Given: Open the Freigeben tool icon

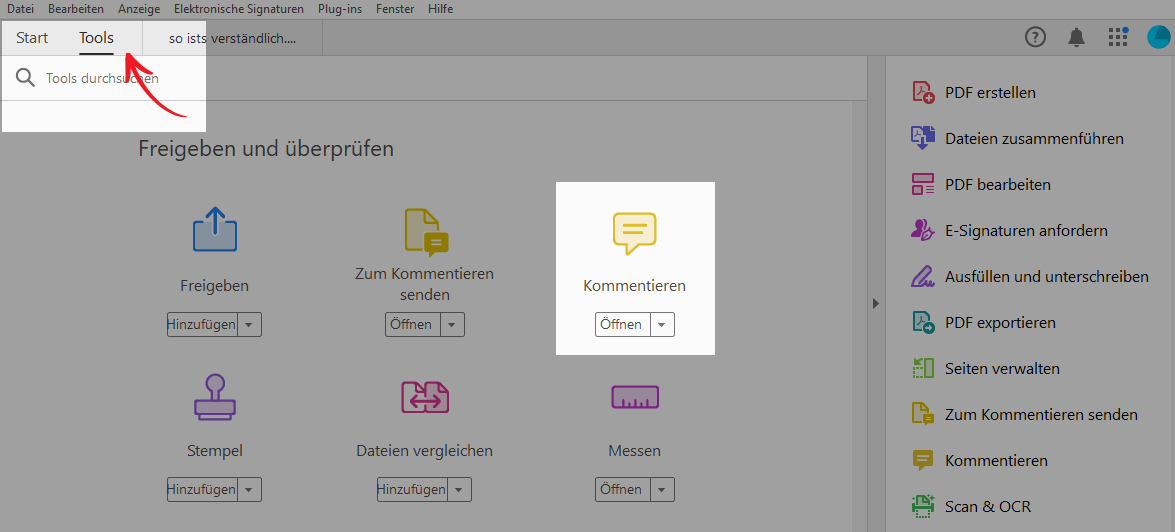Looking at the screenshot, I should click(214, 229).
